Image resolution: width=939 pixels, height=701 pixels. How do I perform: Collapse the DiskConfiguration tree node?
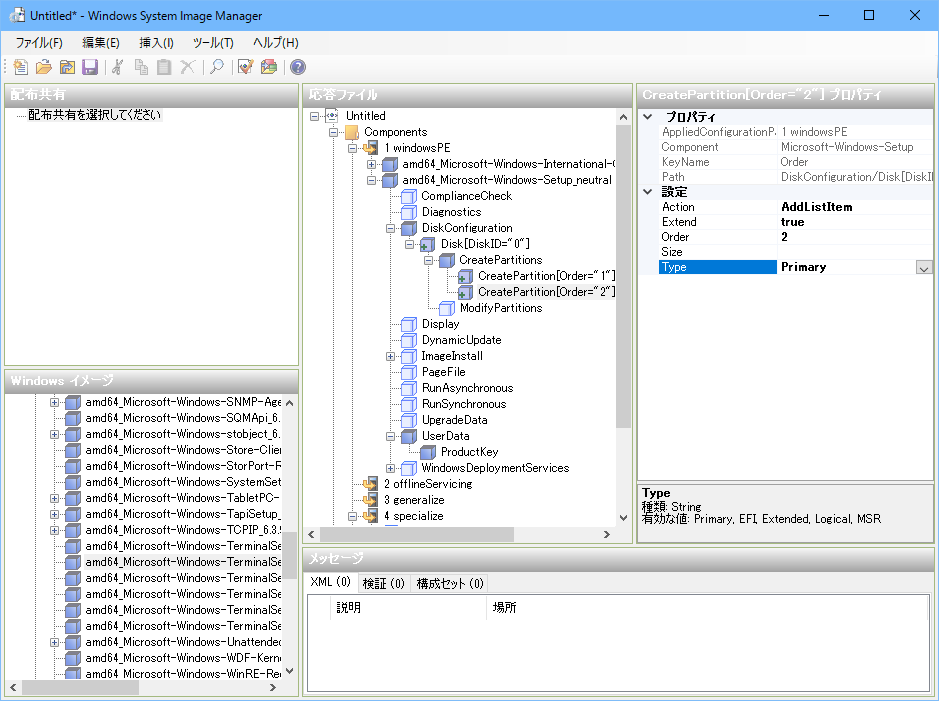pyautogui.click(x=390, y=228)
